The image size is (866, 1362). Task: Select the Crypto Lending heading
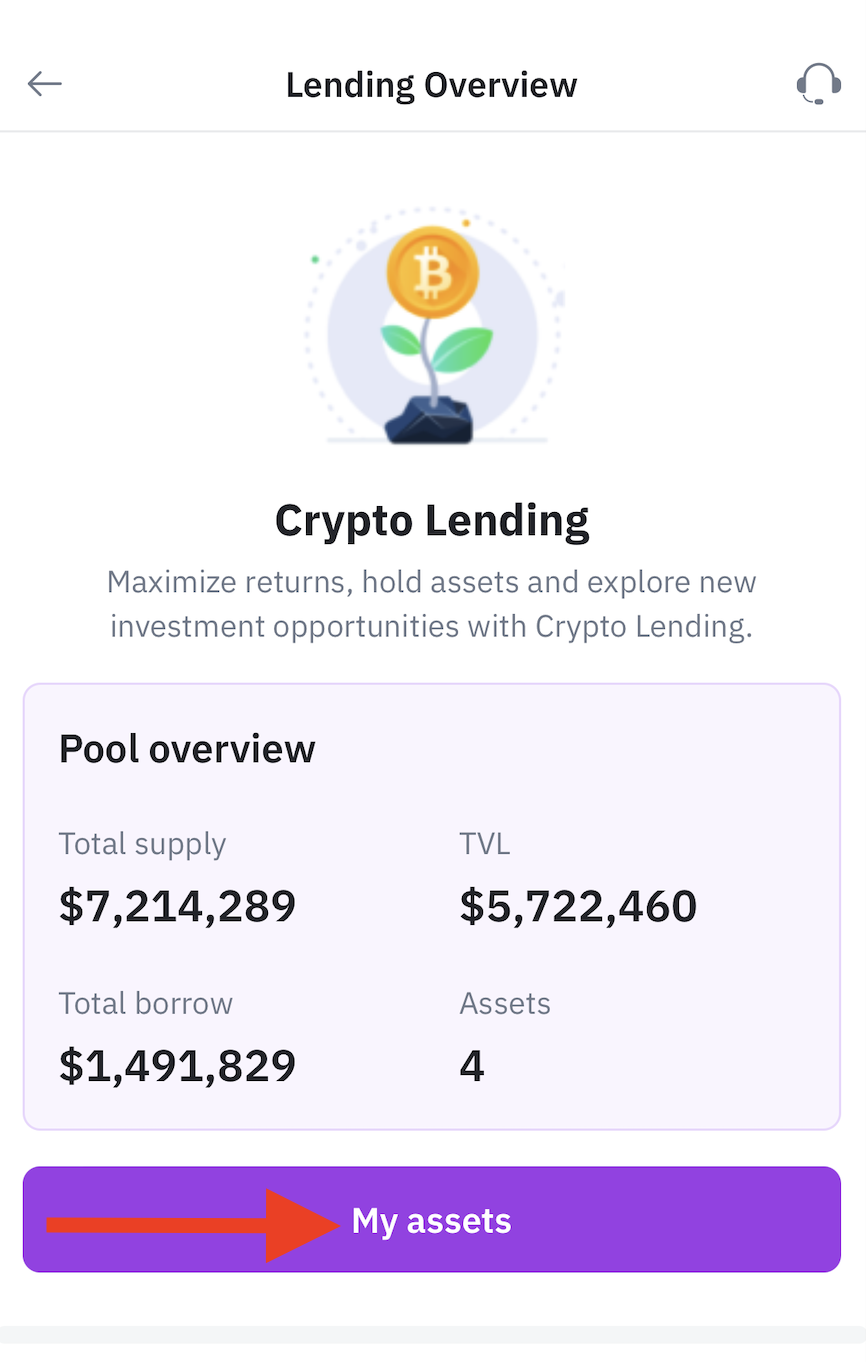pyautogui.click(x=432, y=520)
